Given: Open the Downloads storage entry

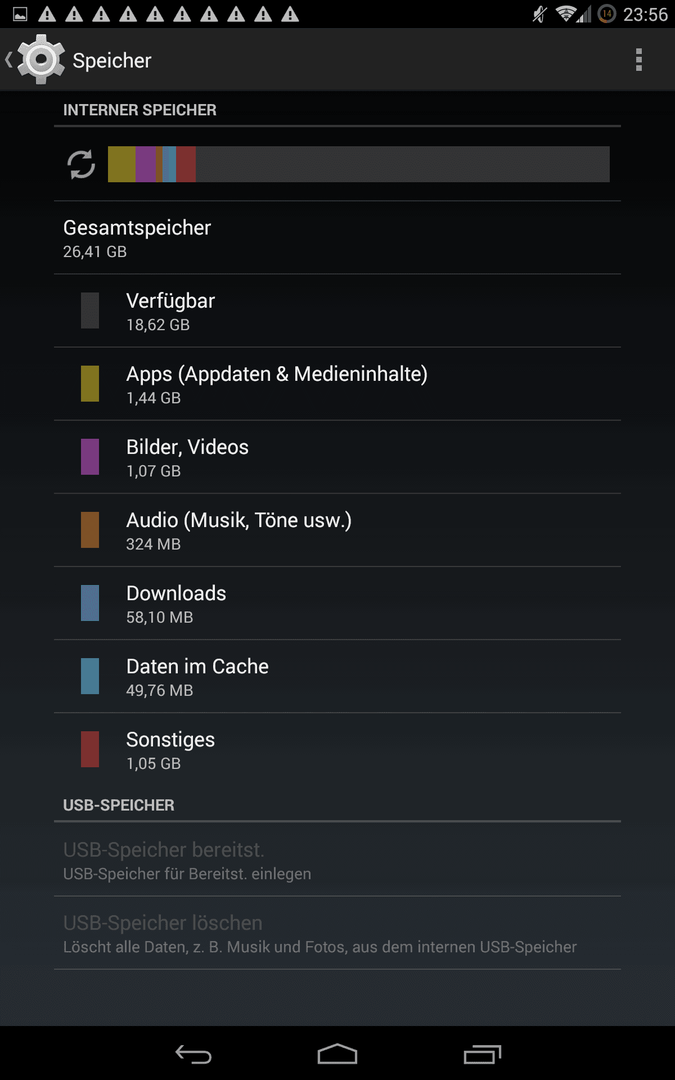Looking at the screenshot, I should click(x=338, y=603).
